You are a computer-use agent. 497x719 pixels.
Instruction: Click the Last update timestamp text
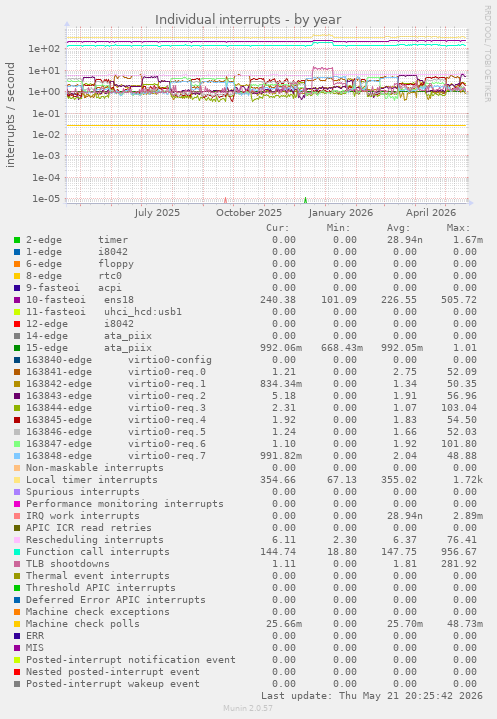pos(372,696)
